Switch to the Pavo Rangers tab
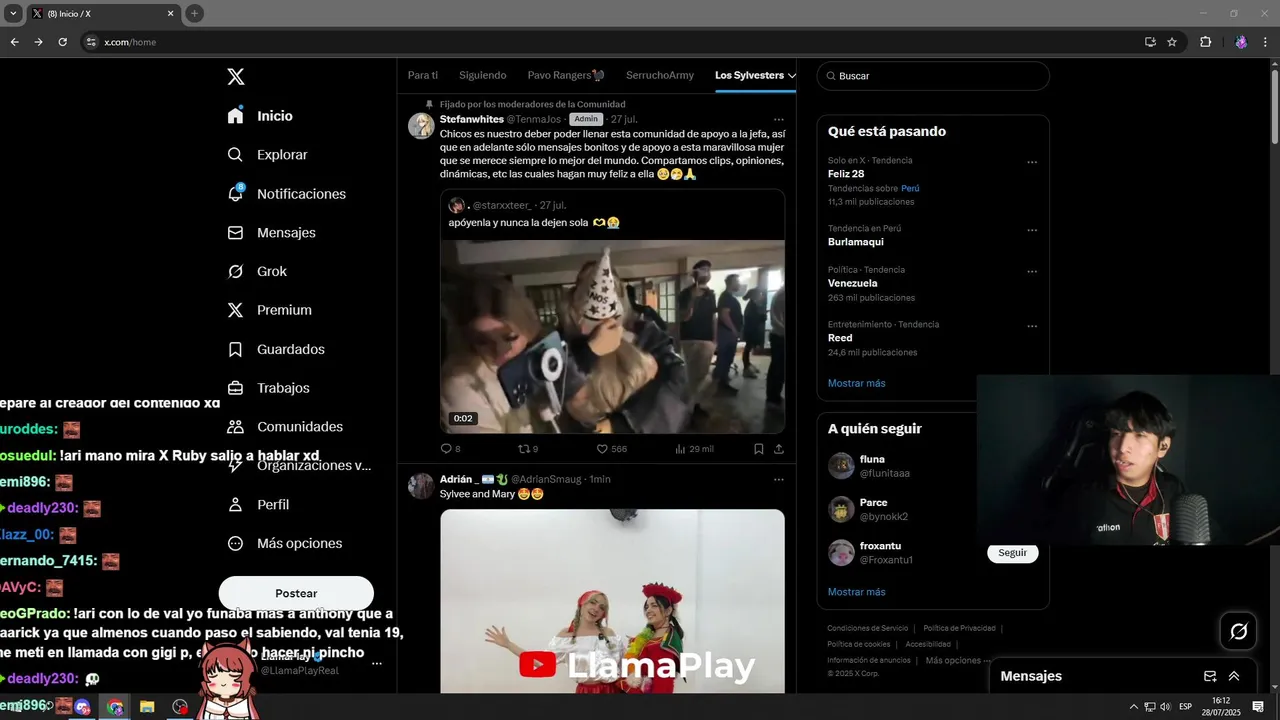 point(566,76)
